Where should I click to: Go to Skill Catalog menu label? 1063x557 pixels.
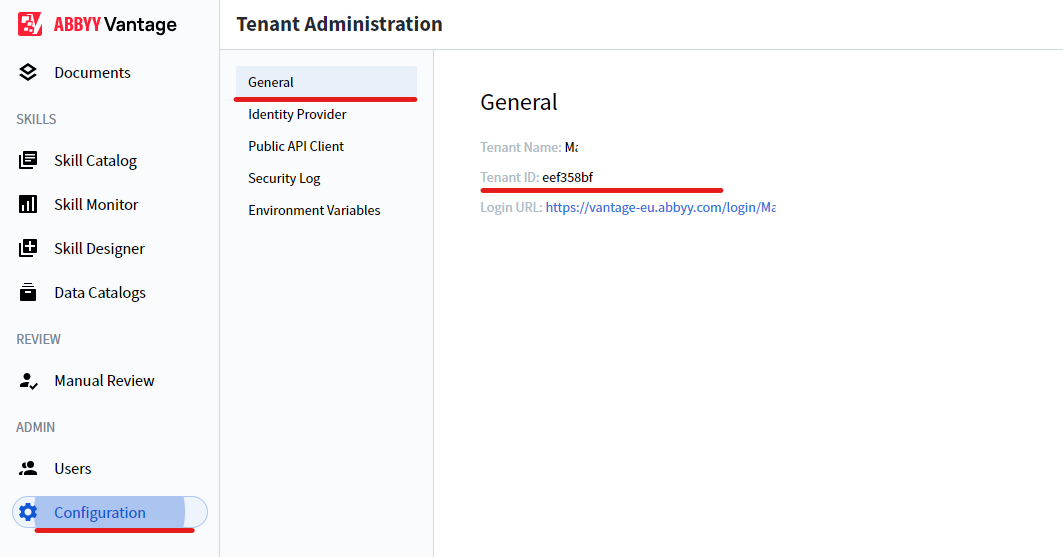pos(96,161)
